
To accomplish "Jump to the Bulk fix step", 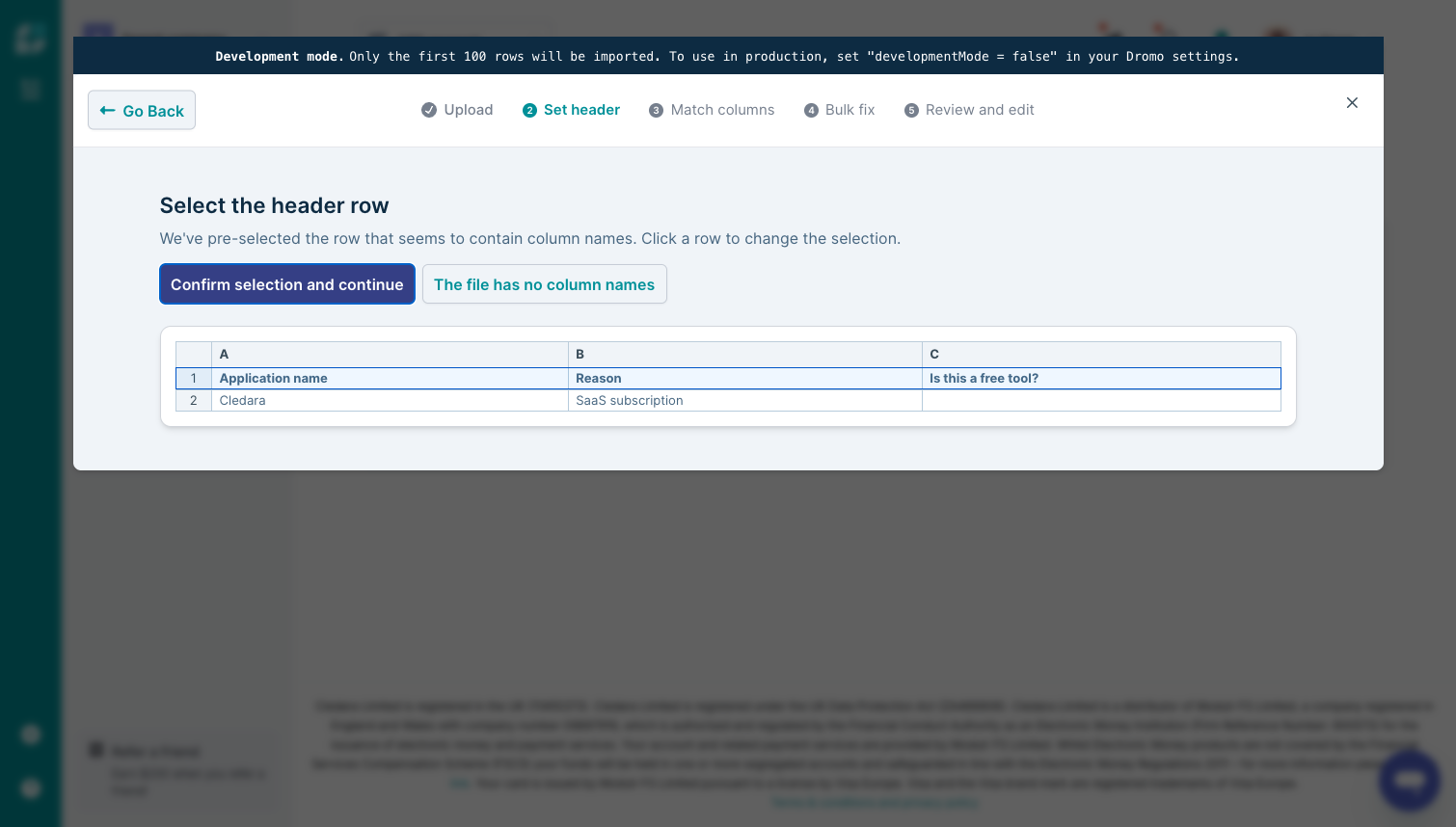I will tap(840, 110).
